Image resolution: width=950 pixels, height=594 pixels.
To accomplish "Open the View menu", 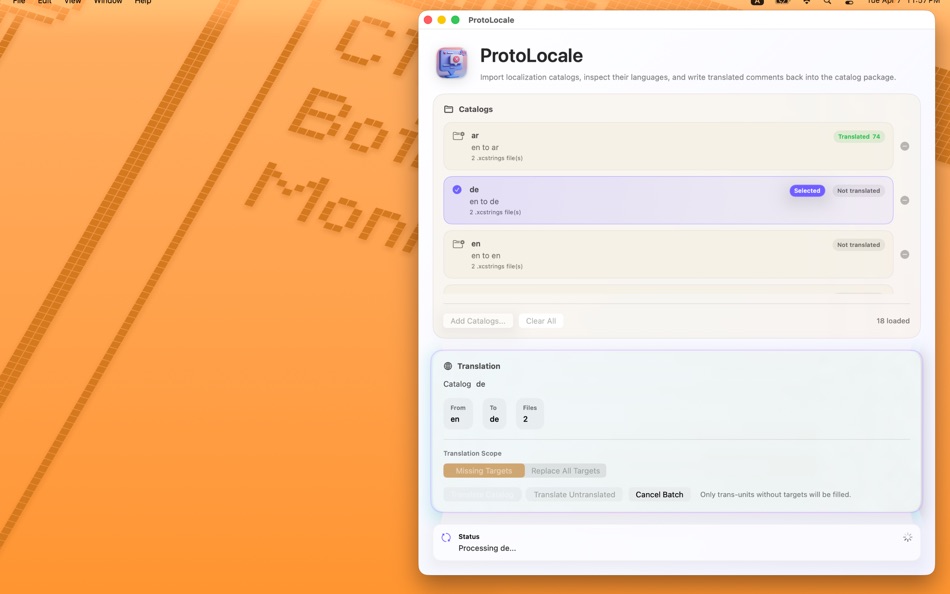I will 72,2.
